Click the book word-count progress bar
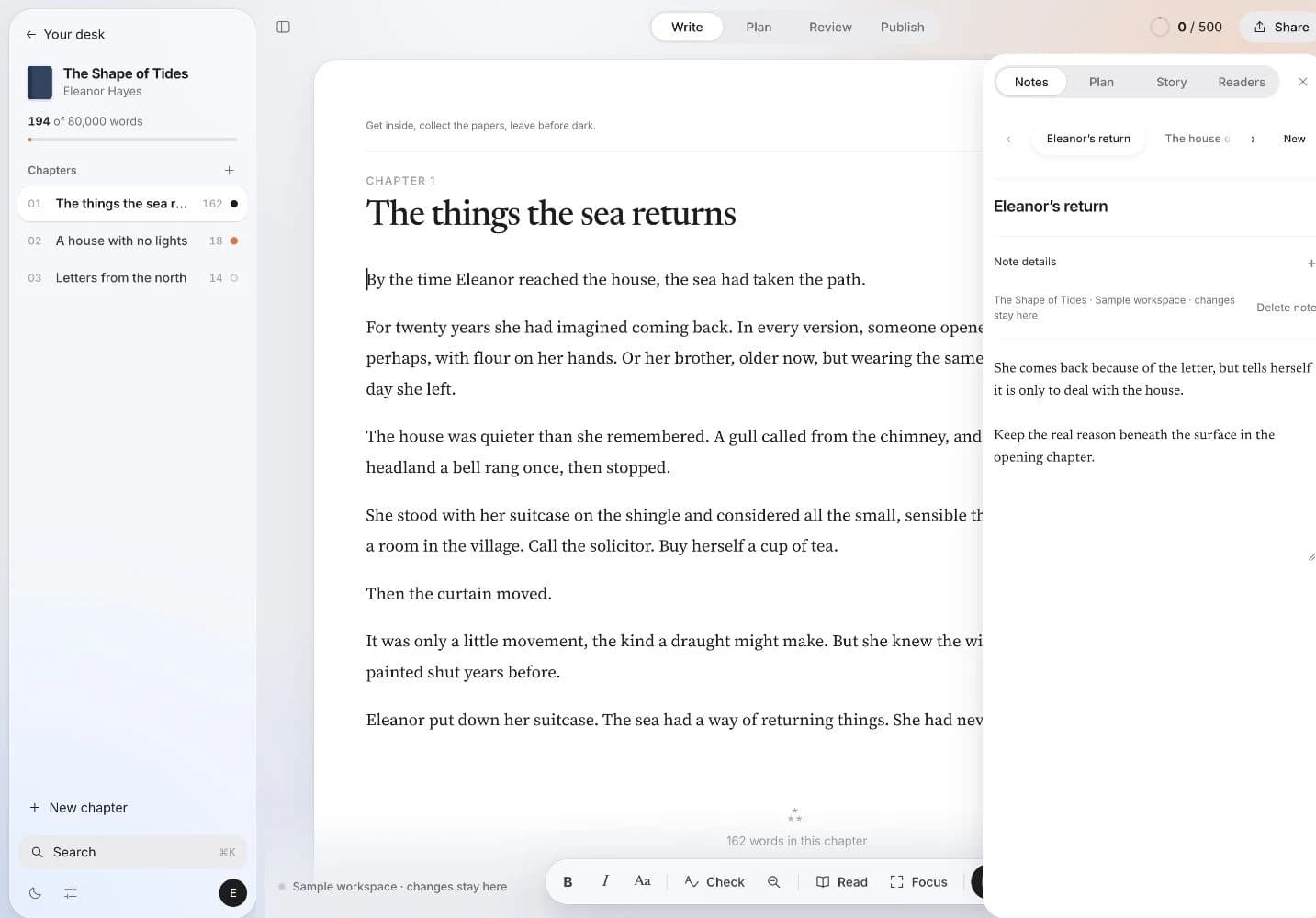This screenshot has width=1316, height=918. tap(132, 140)
